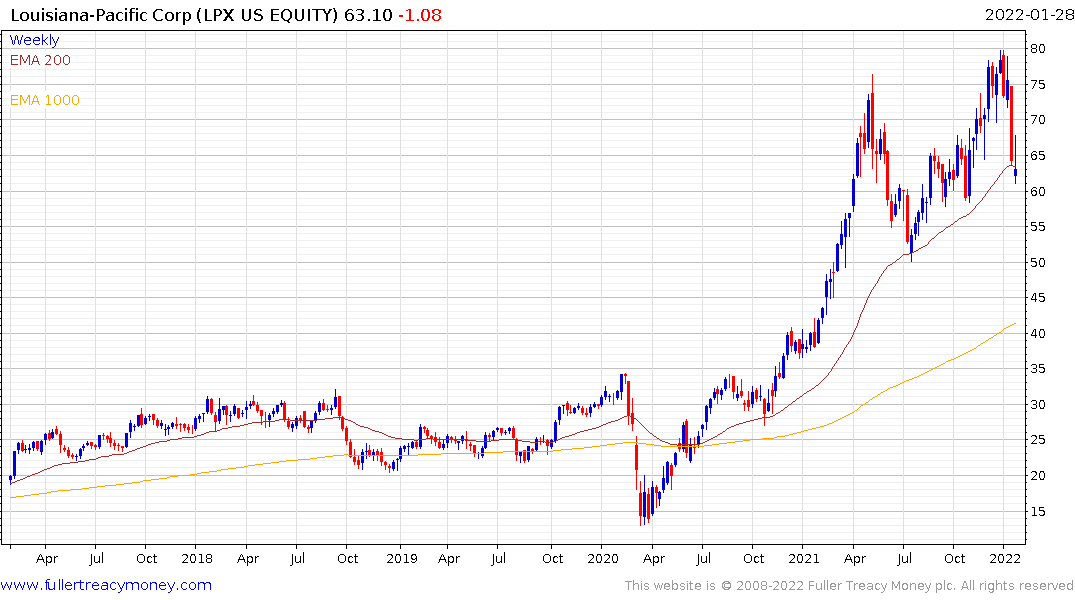This screenshot has width=1075, height=600.
Task: Click the 'Weekly' chart interval label
Action: click(34, 40)
